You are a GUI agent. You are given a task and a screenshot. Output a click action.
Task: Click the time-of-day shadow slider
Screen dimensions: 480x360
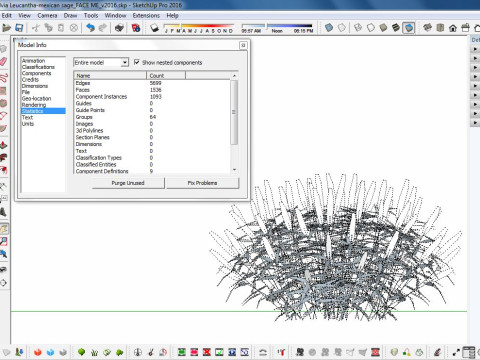[277, 26]
